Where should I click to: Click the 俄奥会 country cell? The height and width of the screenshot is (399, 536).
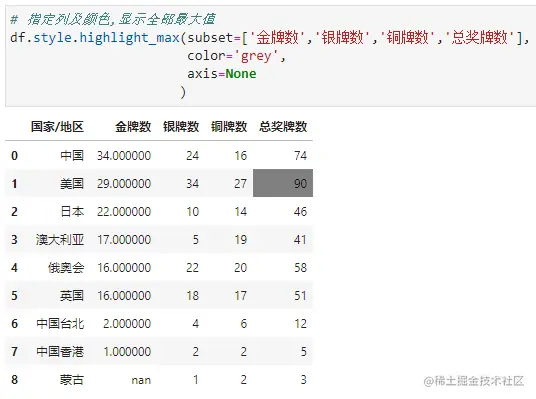coord(66,268)
